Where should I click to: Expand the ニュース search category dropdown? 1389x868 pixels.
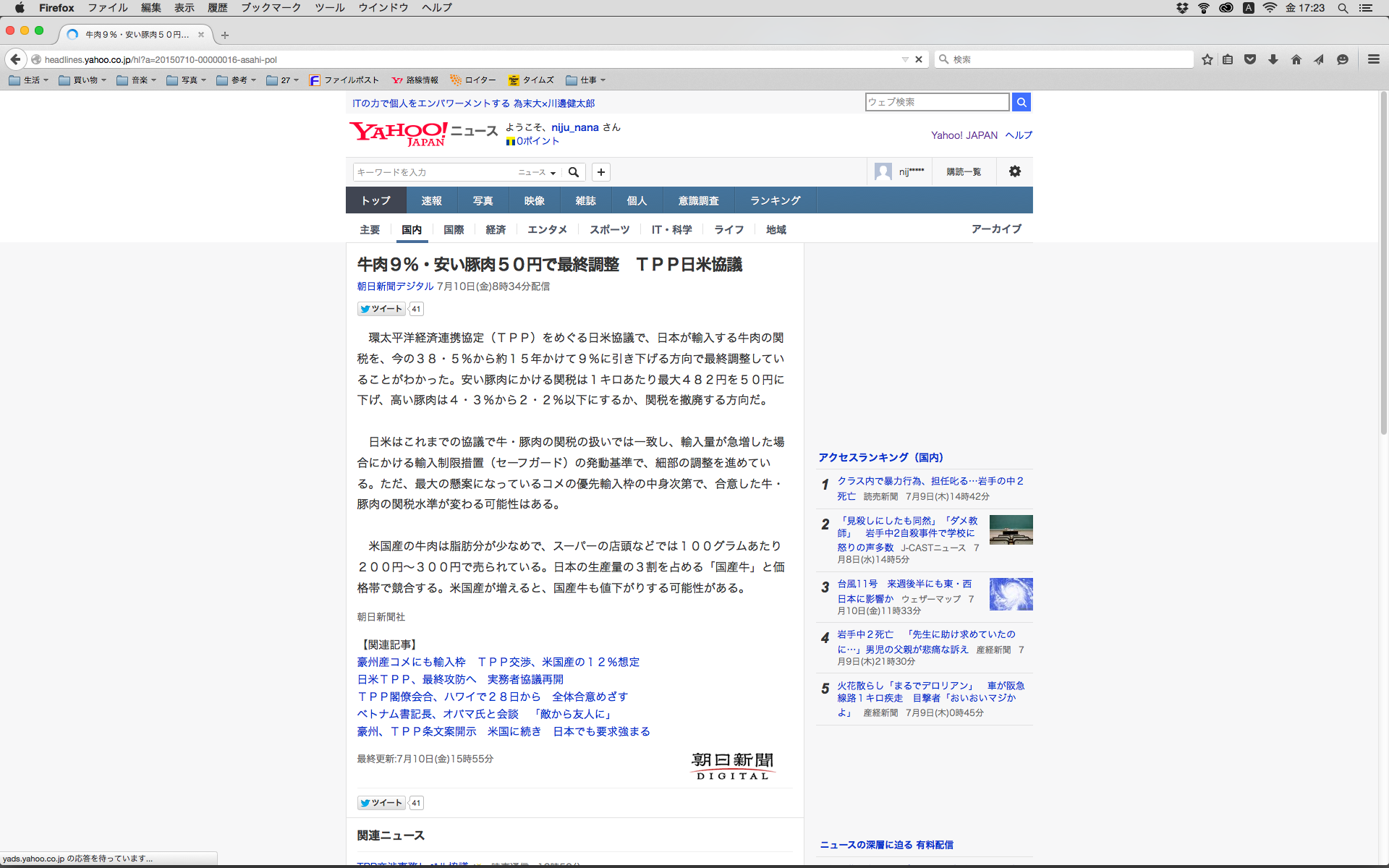click(x=537, y=172)
